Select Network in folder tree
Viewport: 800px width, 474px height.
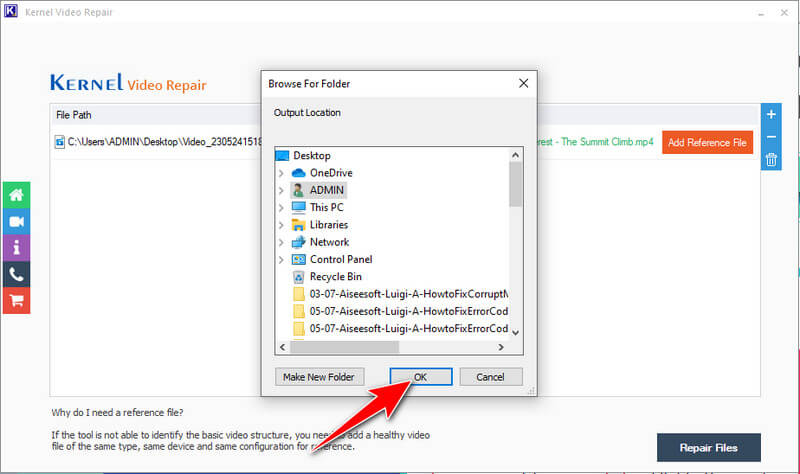tap(329, 242)
